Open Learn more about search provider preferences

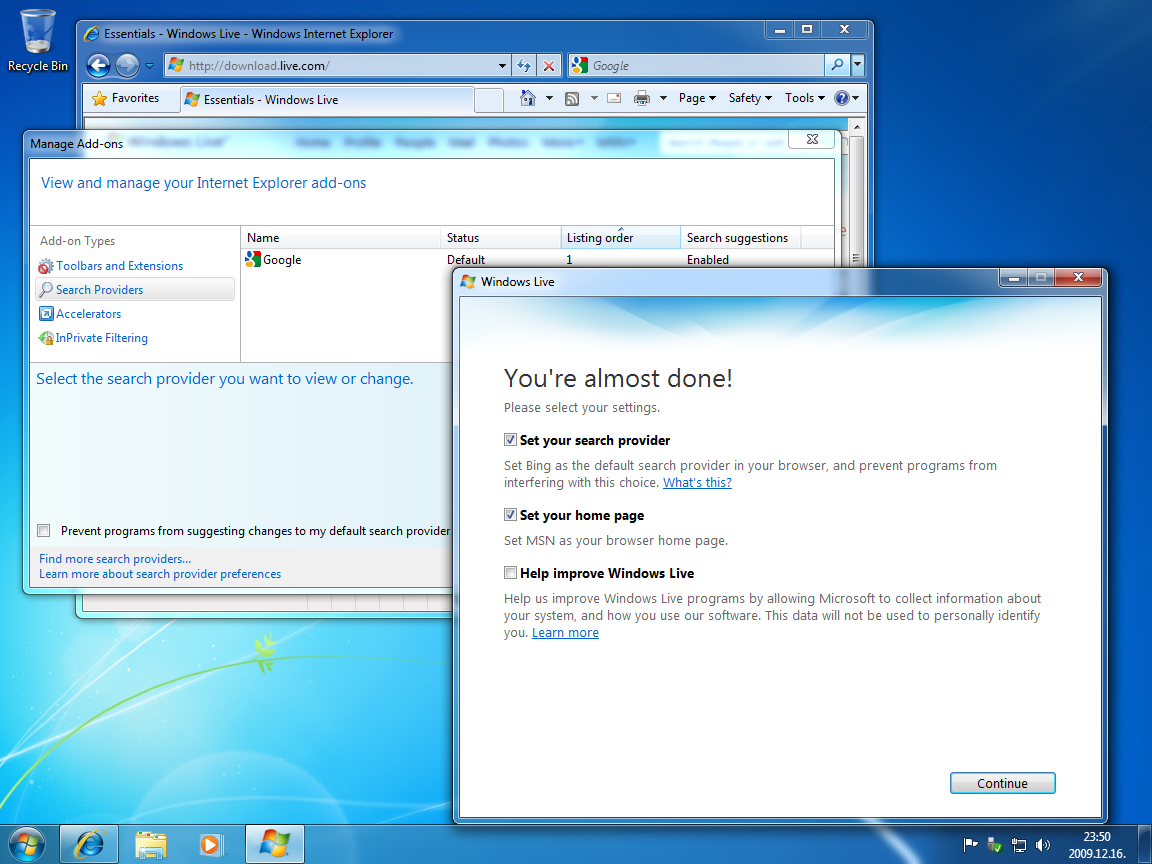click(x=160, y=574)
